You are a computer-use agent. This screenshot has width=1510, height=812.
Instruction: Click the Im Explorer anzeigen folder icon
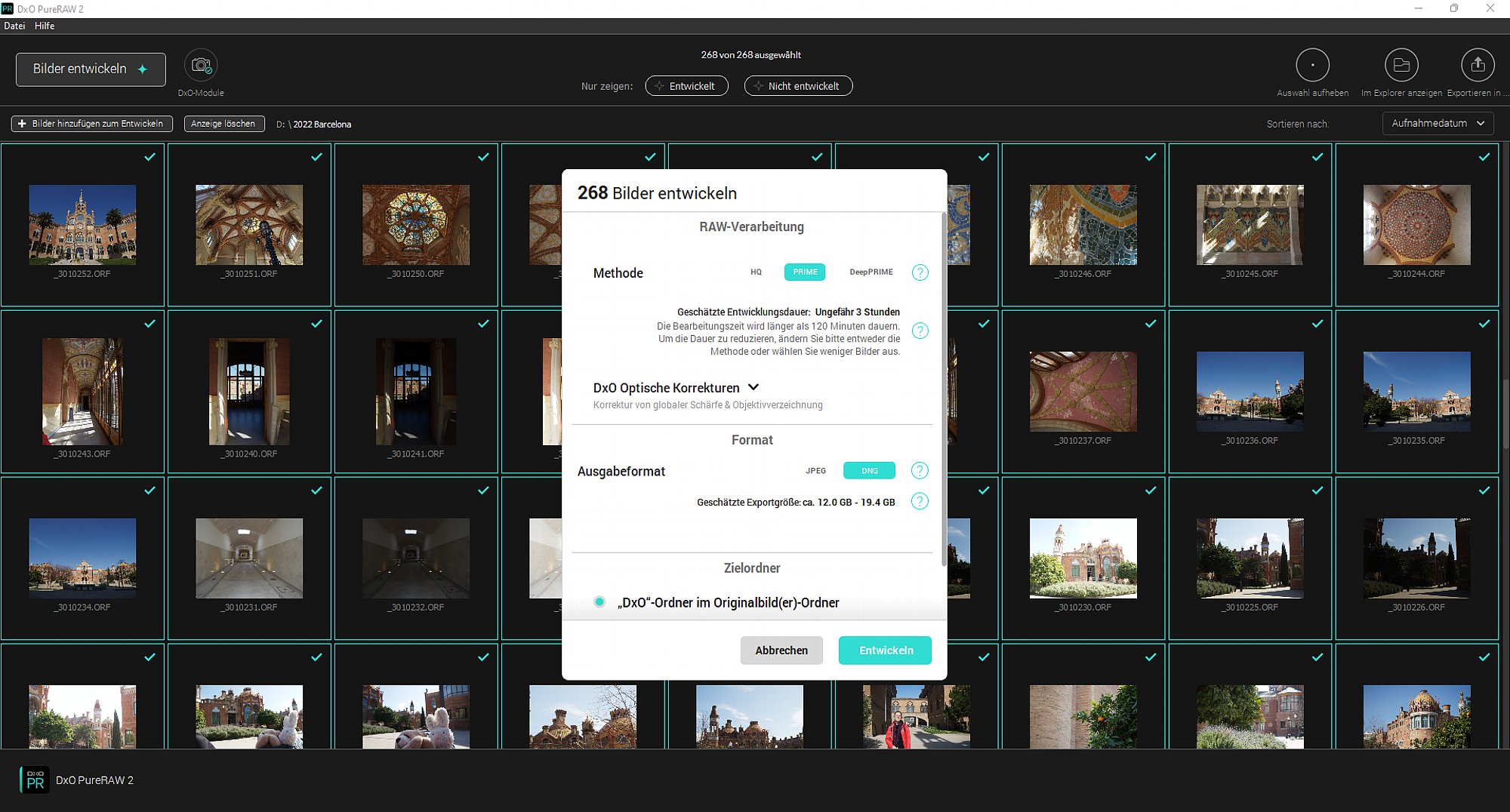coord(1401,66)
